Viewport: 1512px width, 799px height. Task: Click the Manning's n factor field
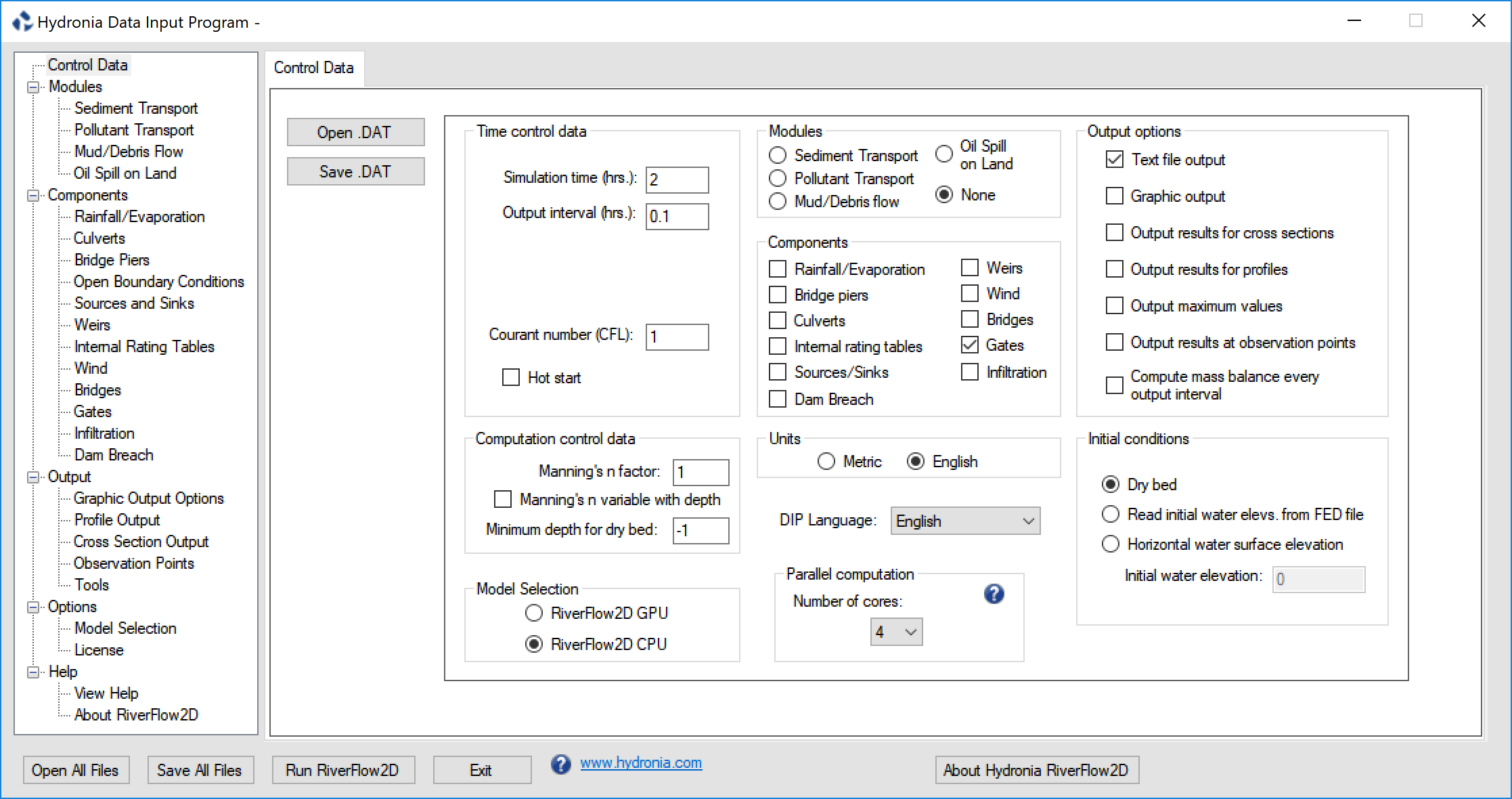pos(701,473)
